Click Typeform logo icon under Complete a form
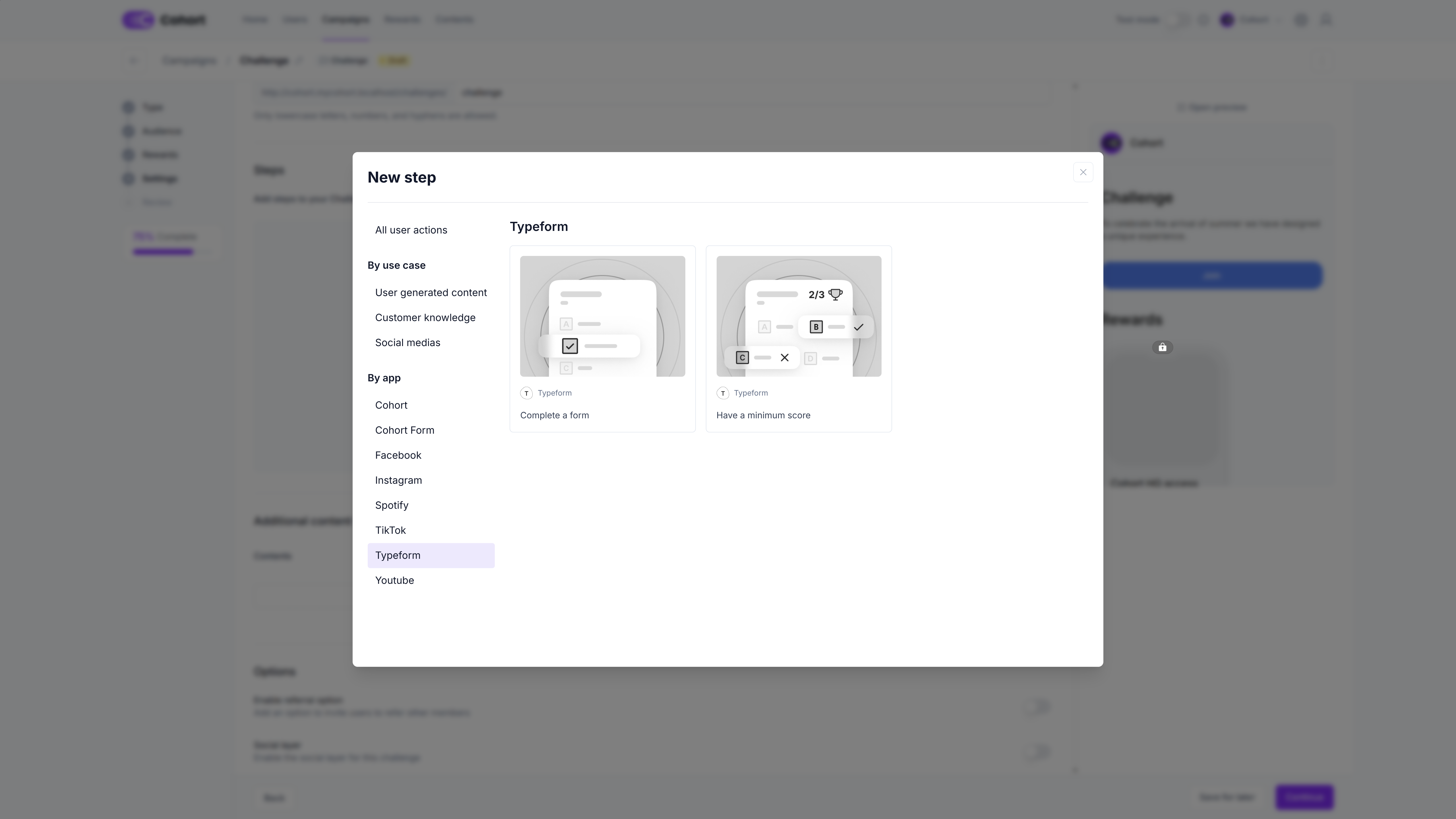This screenshot has width=1456, height=819. click(x=526, y=393)
